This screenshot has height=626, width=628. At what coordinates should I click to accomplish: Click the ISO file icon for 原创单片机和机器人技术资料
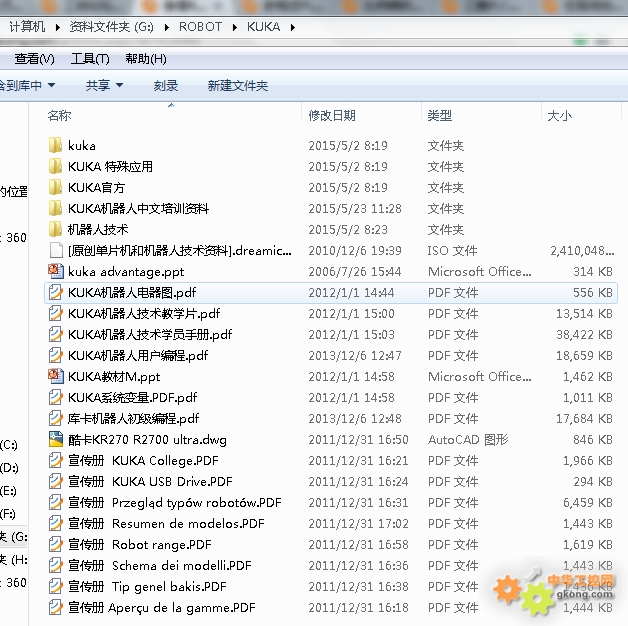tap(56, 250)
